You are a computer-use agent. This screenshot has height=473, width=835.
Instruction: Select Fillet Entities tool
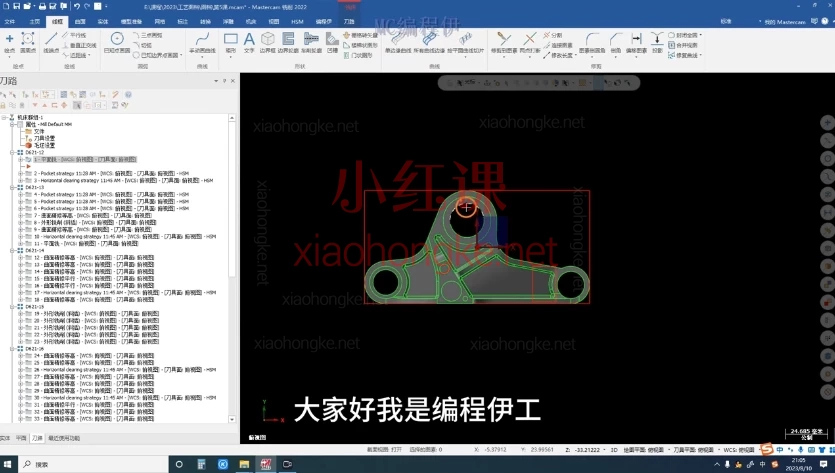[x=592, y=43]
